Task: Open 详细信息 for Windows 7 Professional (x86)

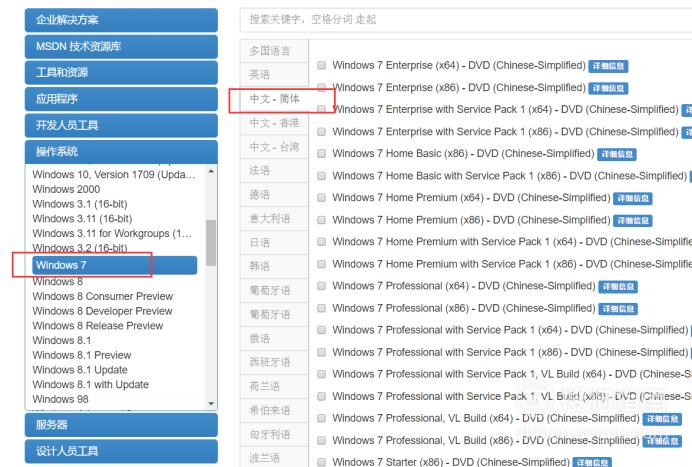Action: point(618,309)
